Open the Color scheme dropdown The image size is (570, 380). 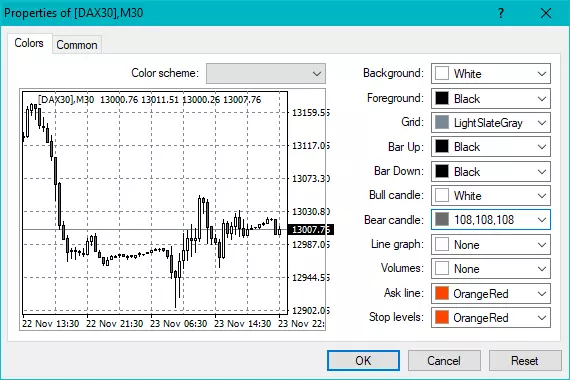[x=266, y=73]
